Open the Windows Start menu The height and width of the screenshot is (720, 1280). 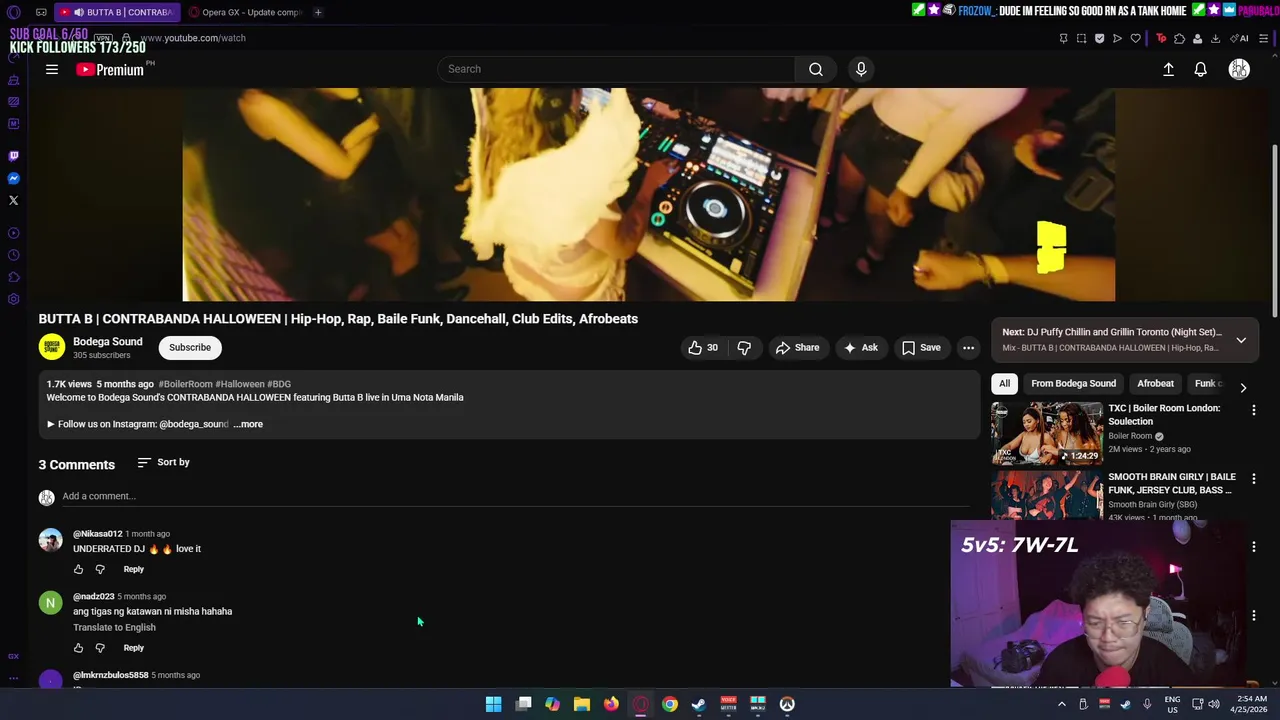coord(493,704)
